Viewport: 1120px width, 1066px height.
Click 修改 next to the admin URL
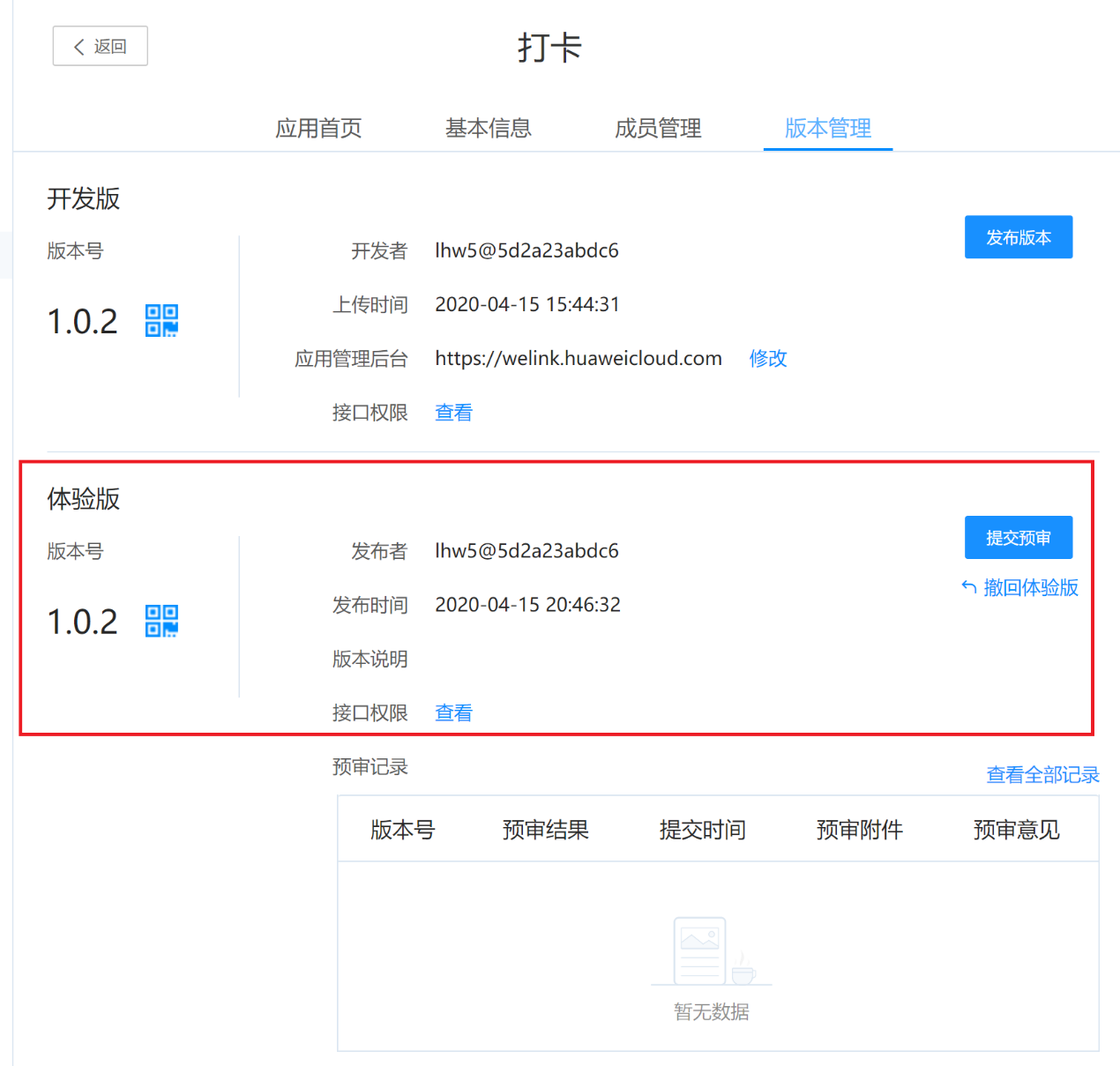(x=767, y=358)
